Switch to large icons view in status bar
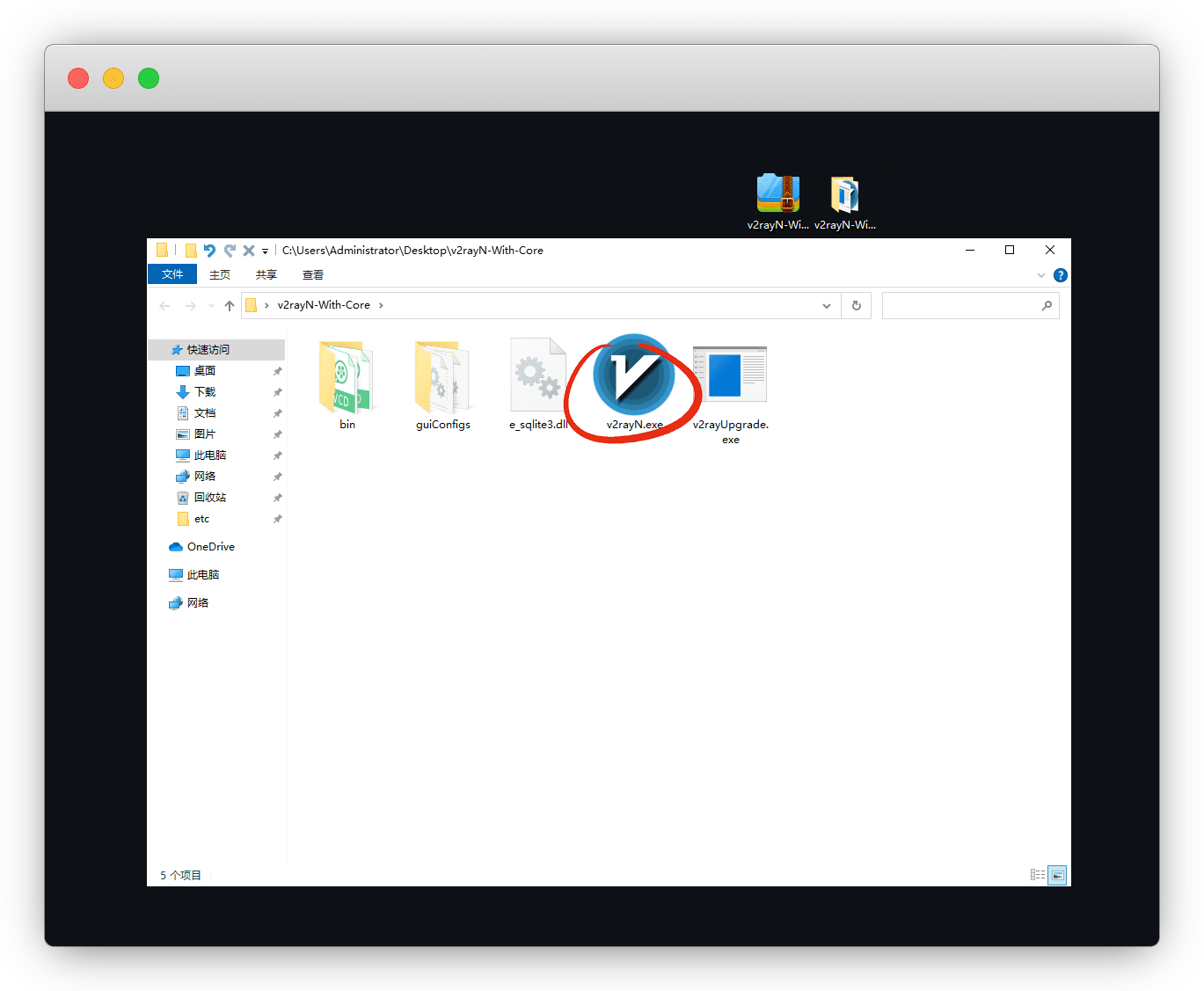Viewport: 1204px width, 991px height. pos(1058,875)
